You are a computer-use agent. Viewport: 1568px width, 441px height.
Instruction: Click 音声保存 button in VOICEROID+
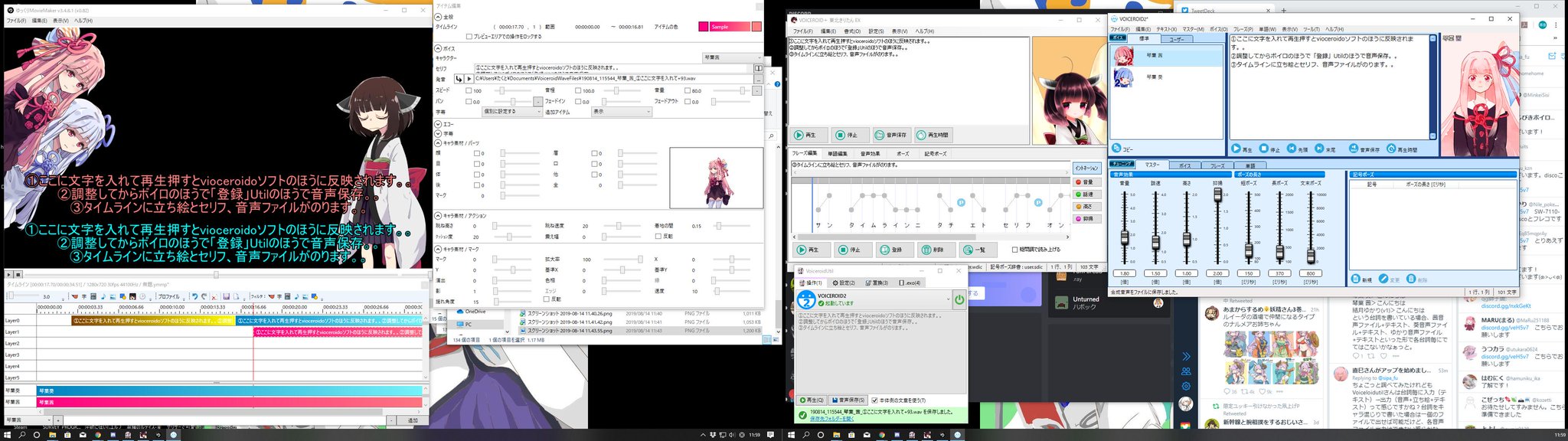890,135
